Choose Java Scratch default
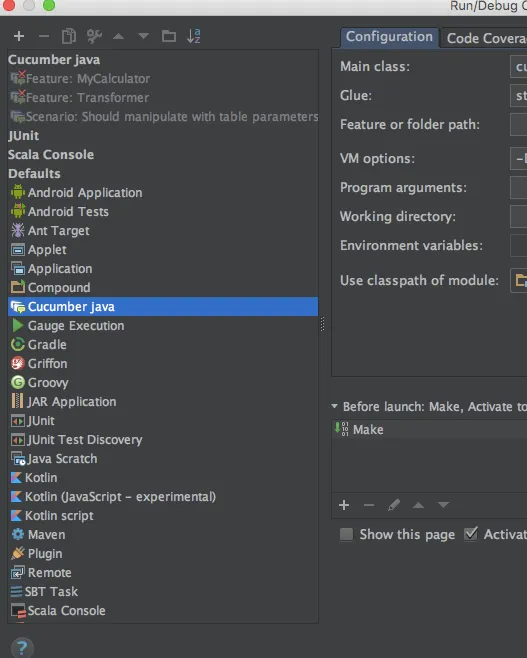 pyautogui.click(x=163, y=459)
